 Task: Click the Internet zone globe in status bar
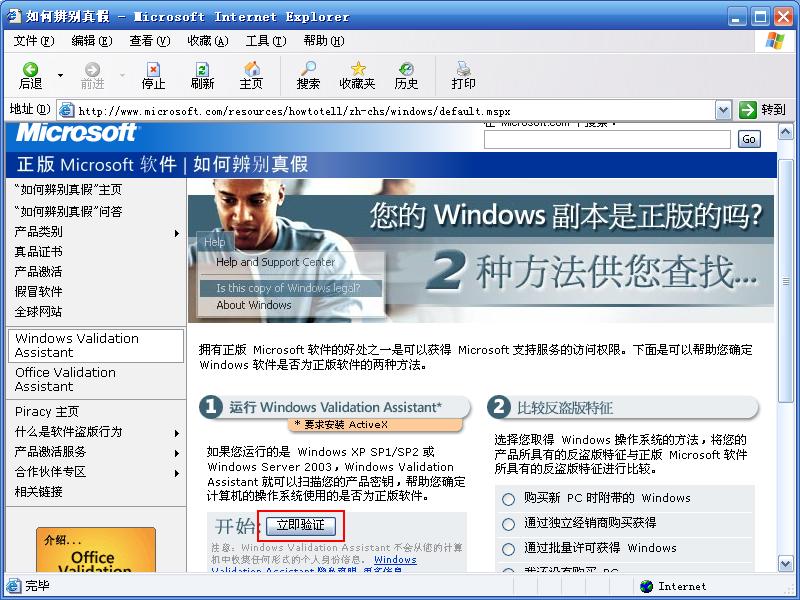[646, 586]
